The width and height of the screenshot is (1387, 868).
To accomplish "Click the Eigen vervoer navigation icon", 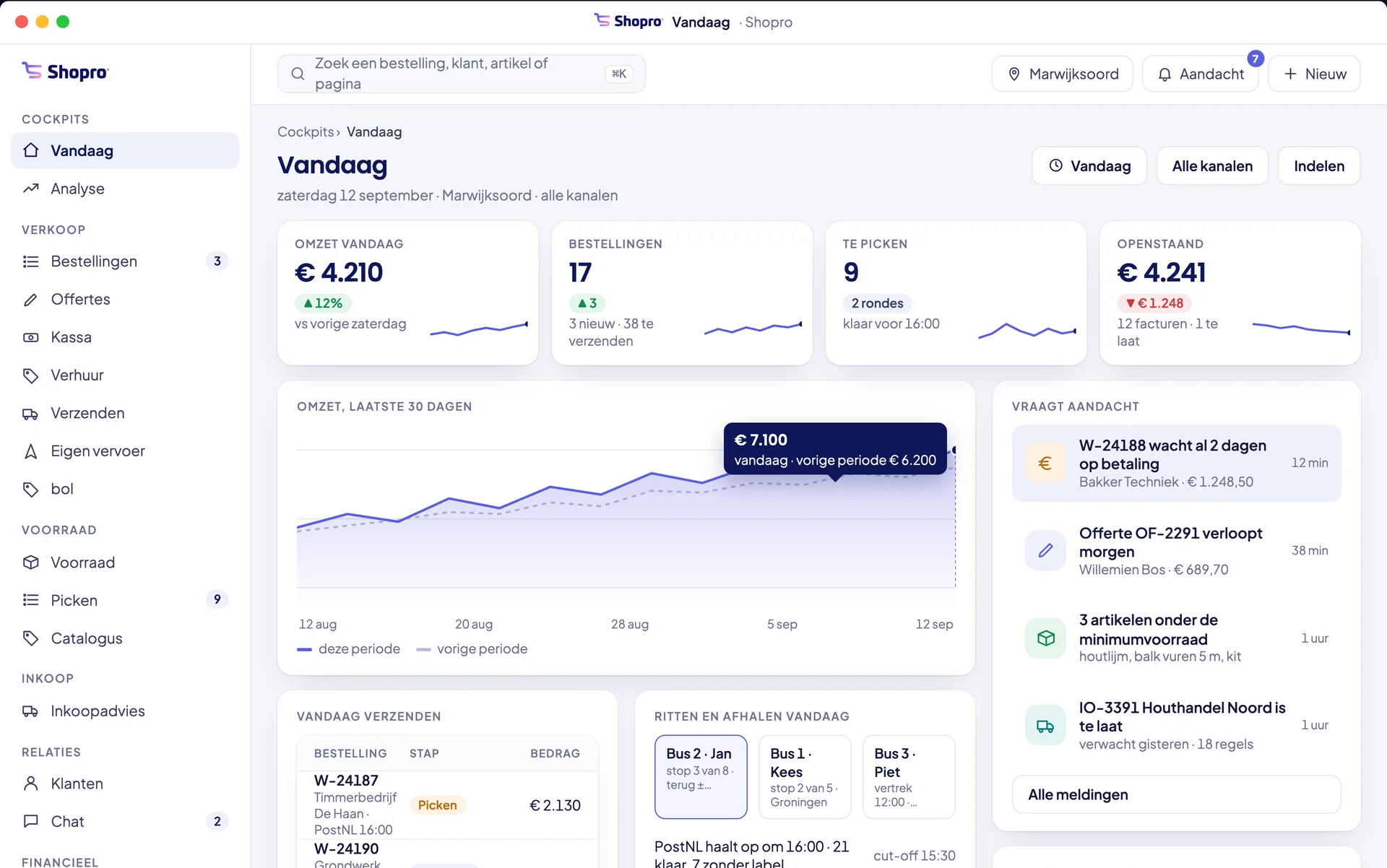I will [30, 451].
